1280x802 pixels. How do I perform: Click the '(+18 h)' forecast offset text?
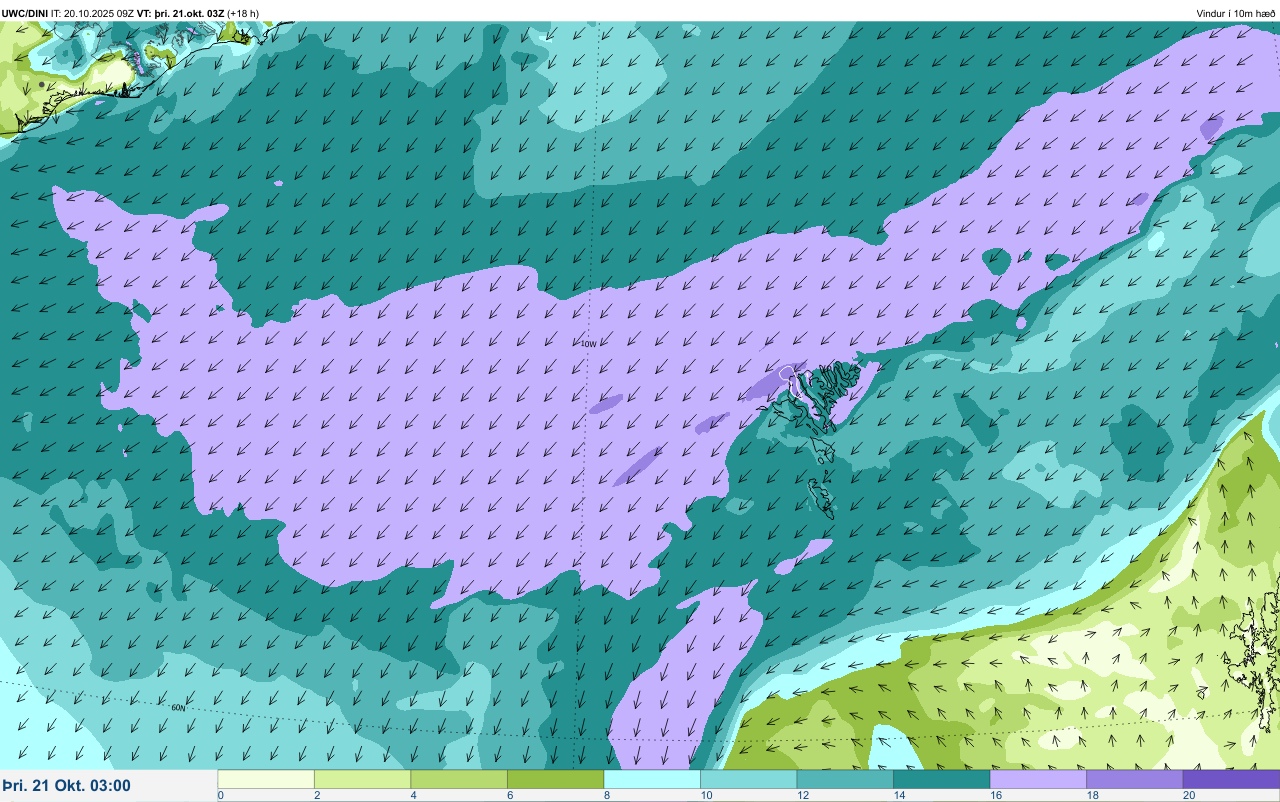pos(243,13)
